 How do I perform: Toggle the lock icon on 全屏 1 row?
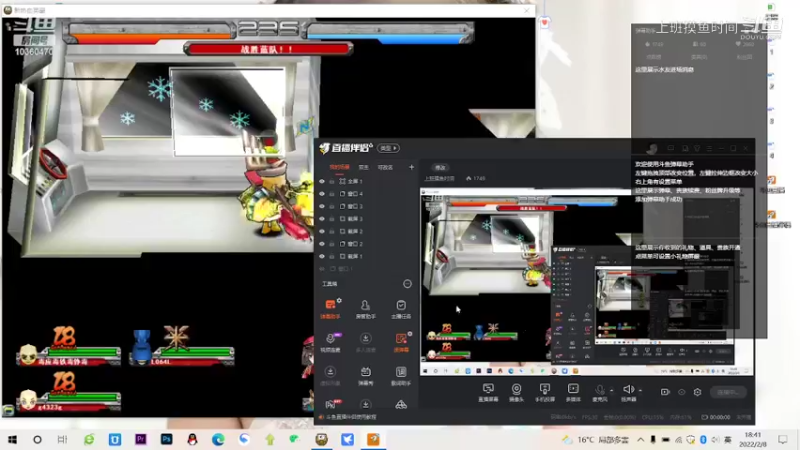click(332, 181)
